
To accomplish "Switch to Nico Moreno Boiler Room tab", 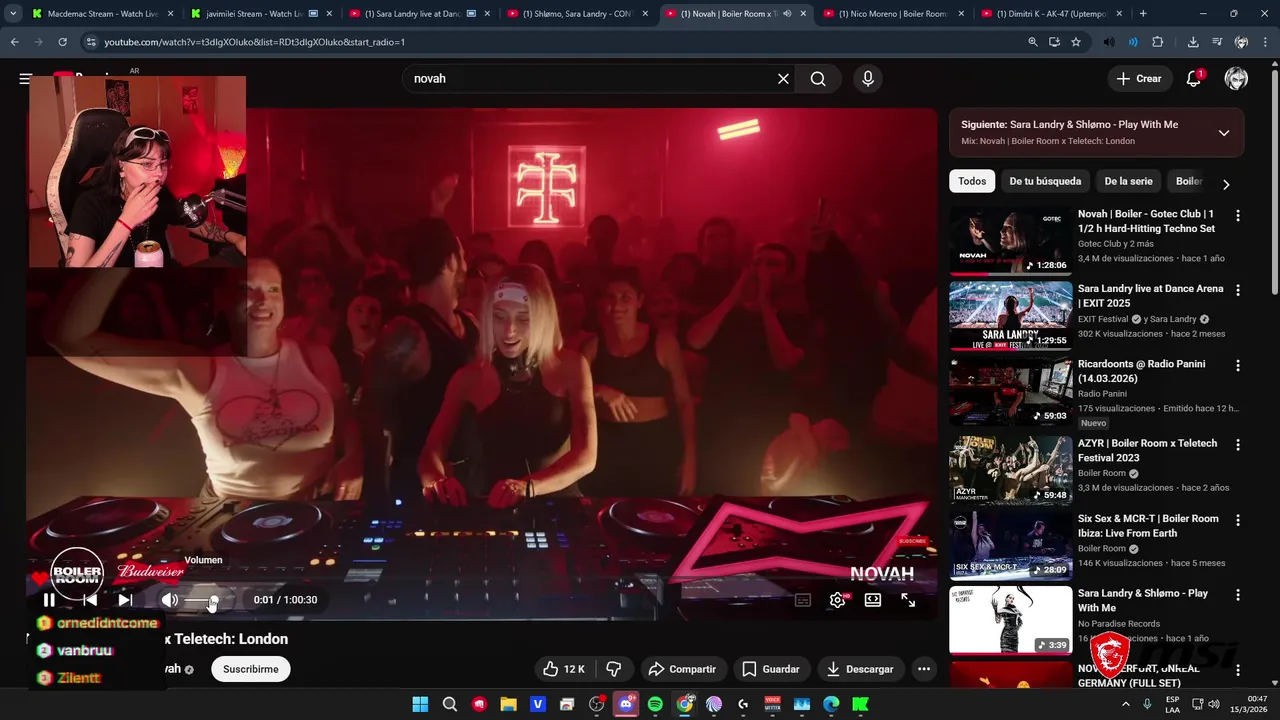I will pos(893,14).
